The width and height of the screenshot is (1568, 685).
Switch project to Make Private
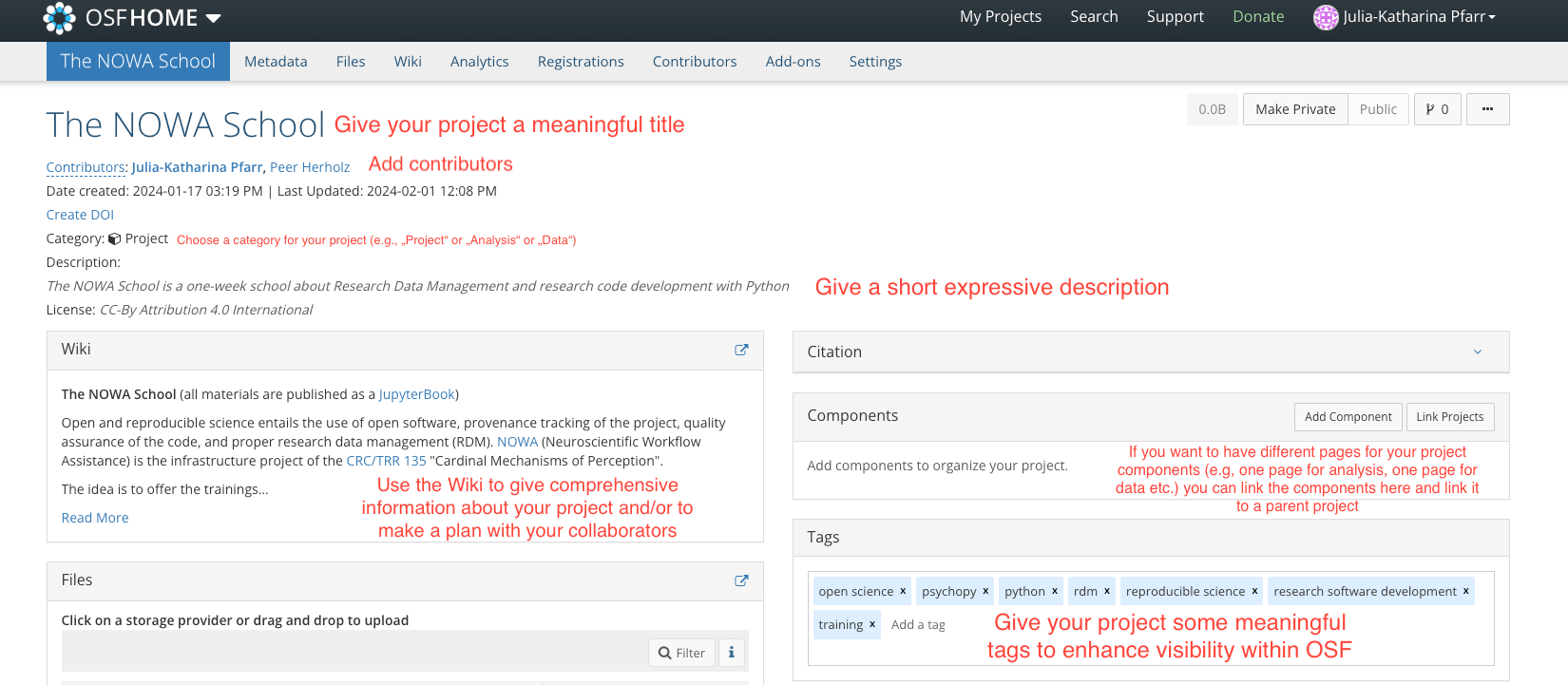click(x=1294, y=109)
